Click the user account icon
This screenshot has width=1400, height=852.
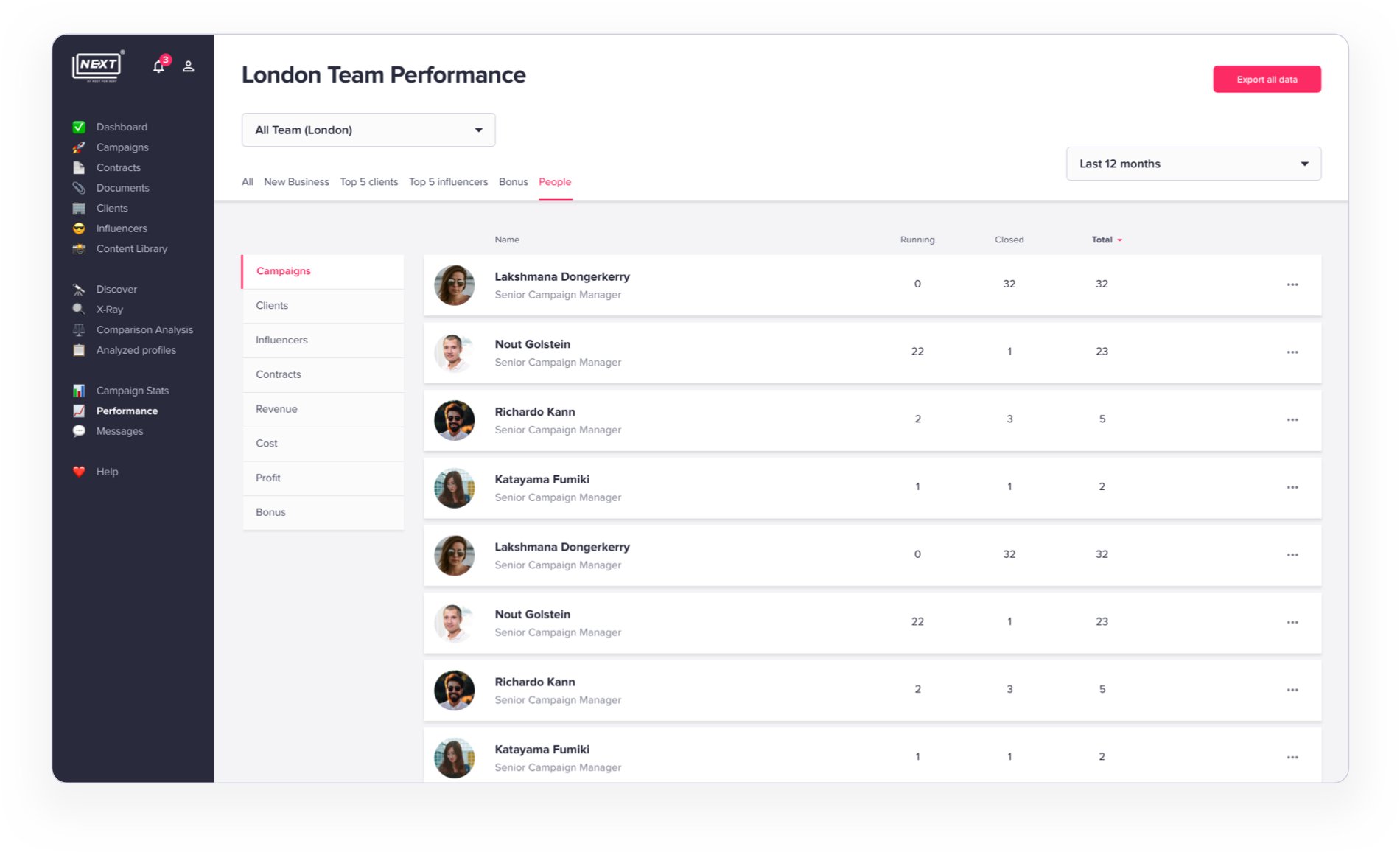pos(189,66)
